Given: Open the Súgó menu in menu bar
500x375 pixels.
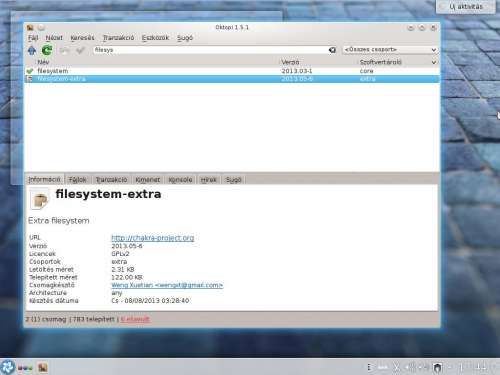Looking at the screenshot, I should 185,38.
